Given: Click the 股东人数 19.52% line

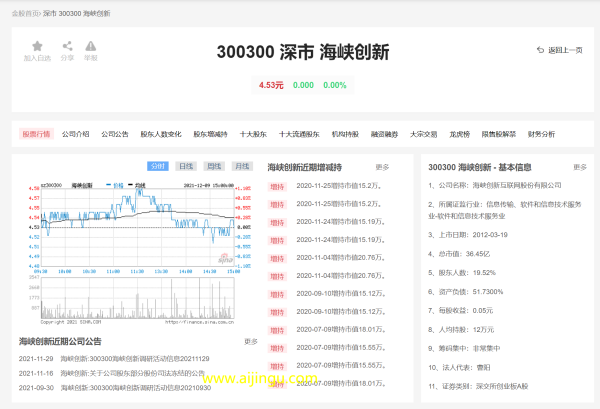Looking at the screenshot, I should 462,272.
